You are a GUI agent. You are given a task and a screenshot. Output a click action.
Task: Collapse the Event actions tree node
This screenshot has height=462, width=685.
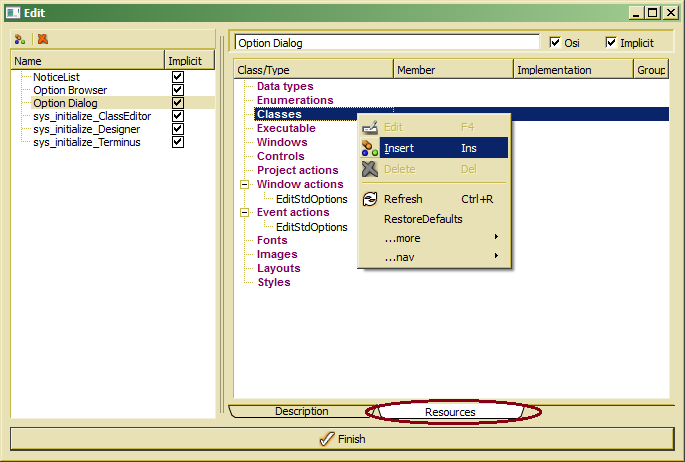tap(245, 213)
